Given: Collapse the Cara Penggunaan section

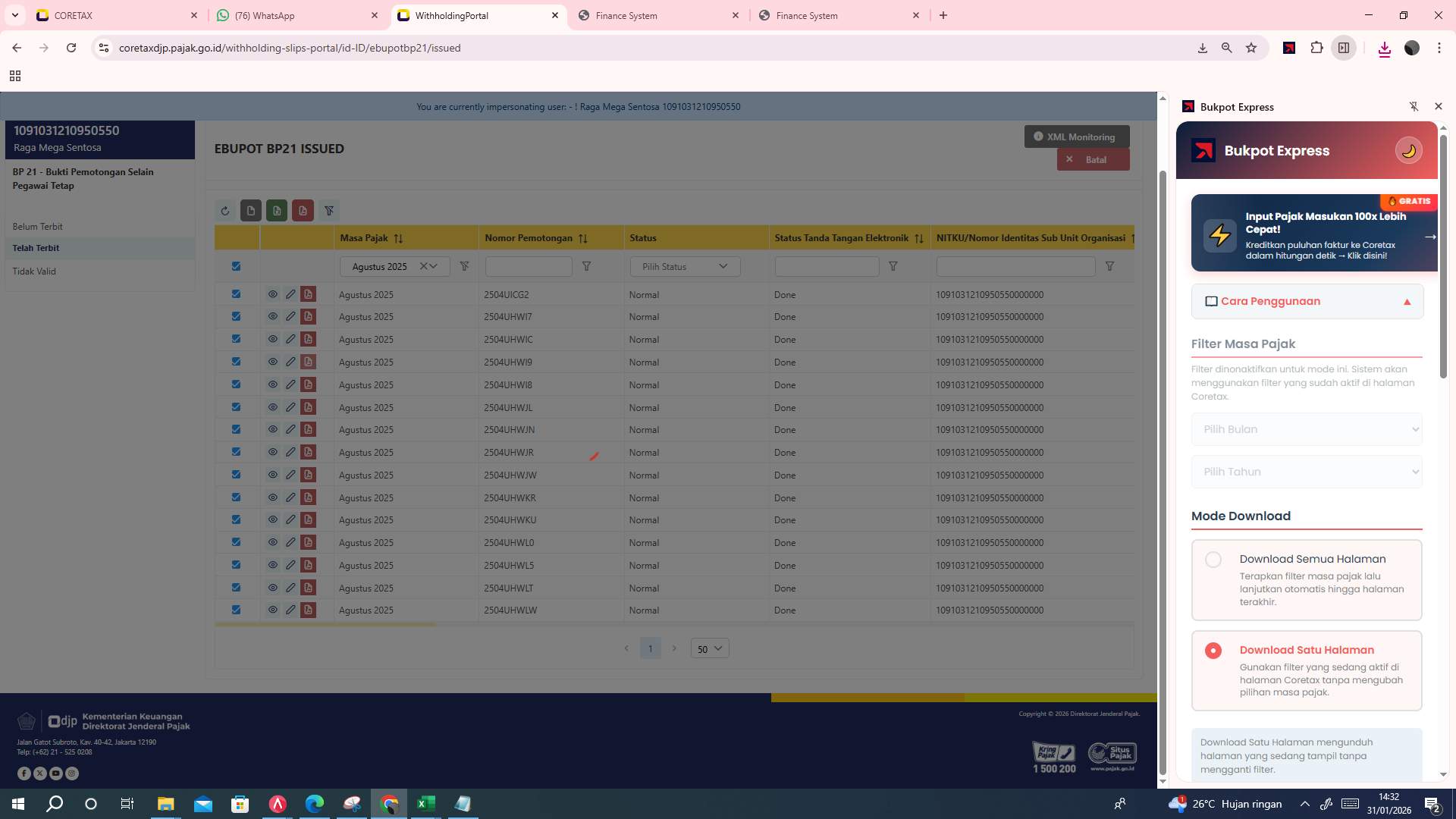Looking at the screenshot, I should tap(1407, 301).
